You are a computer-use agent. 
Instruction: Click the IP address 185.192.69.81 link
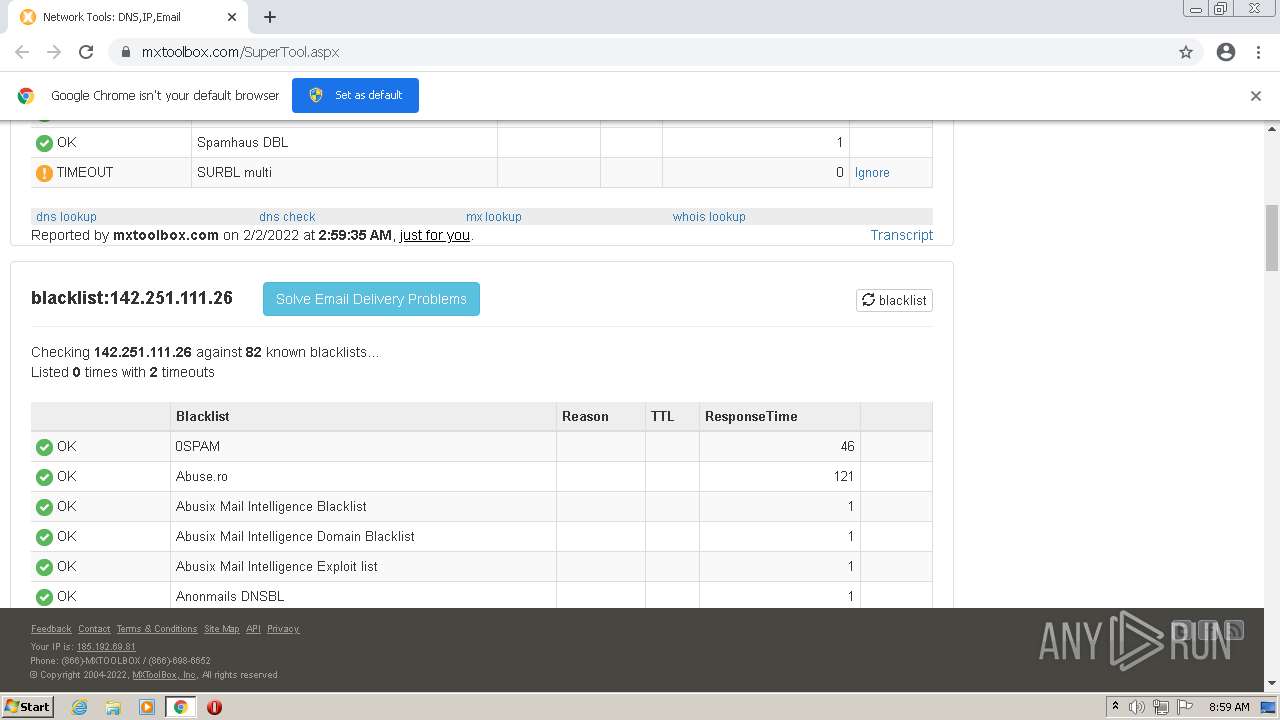[x=106, y=647]
